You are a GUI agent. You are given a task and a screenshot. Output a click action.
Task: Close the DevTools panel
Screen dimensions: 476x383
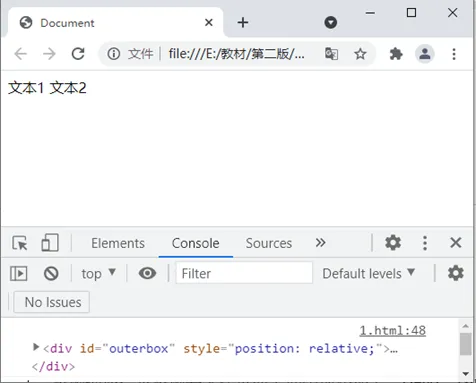[x=456, y=243]
